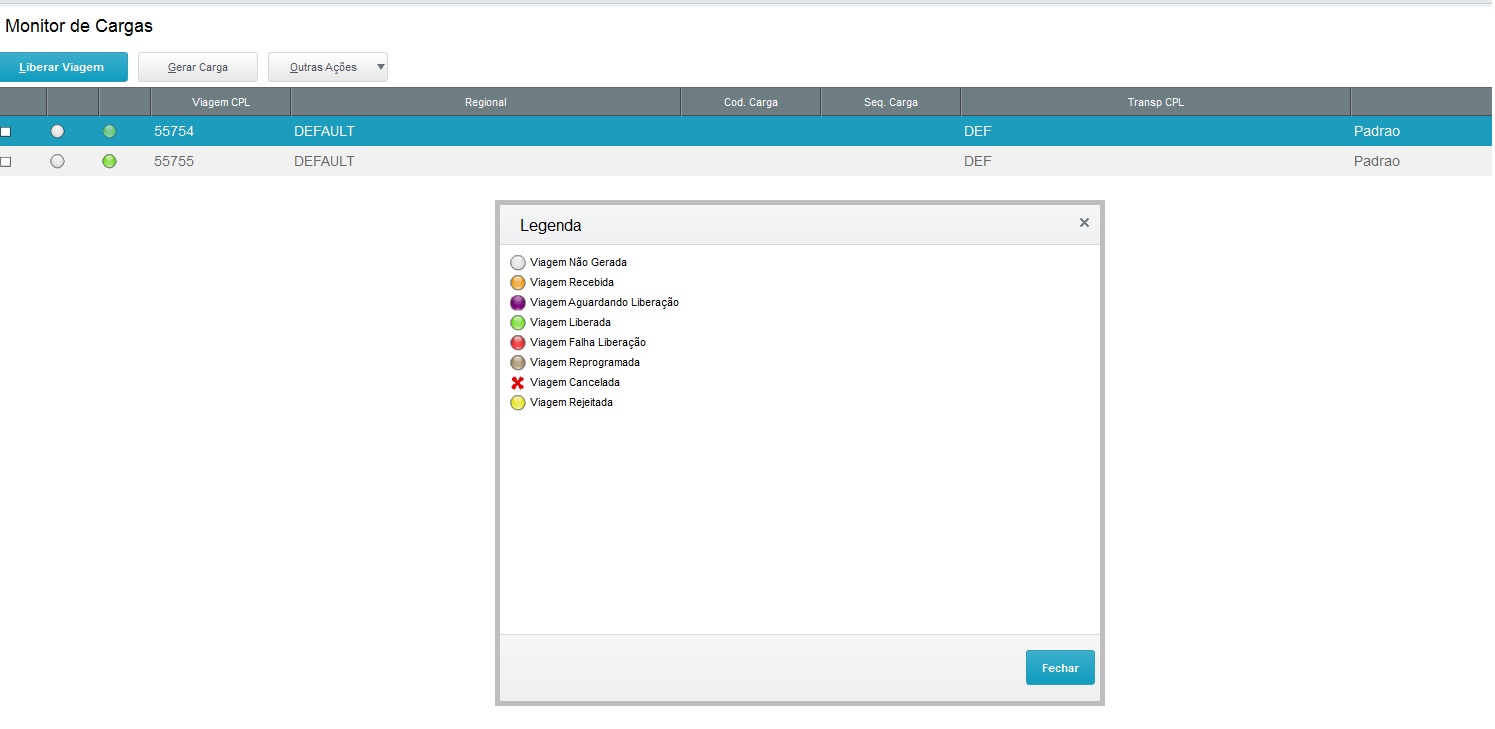
Task: Click the Cod. Carga column header
Action: (751, 102)
